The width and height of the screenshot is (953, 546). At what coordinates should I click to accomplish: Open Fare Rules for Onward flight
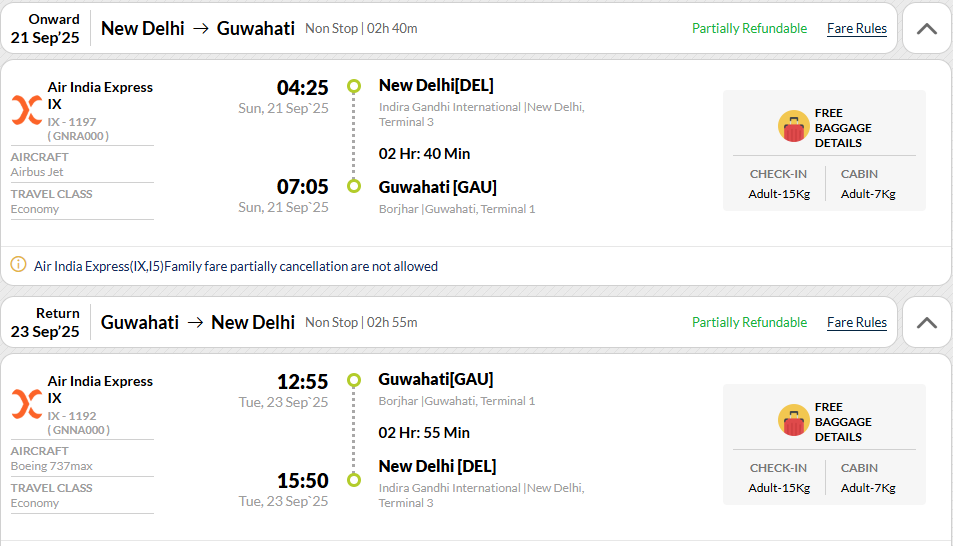point(856,29)
